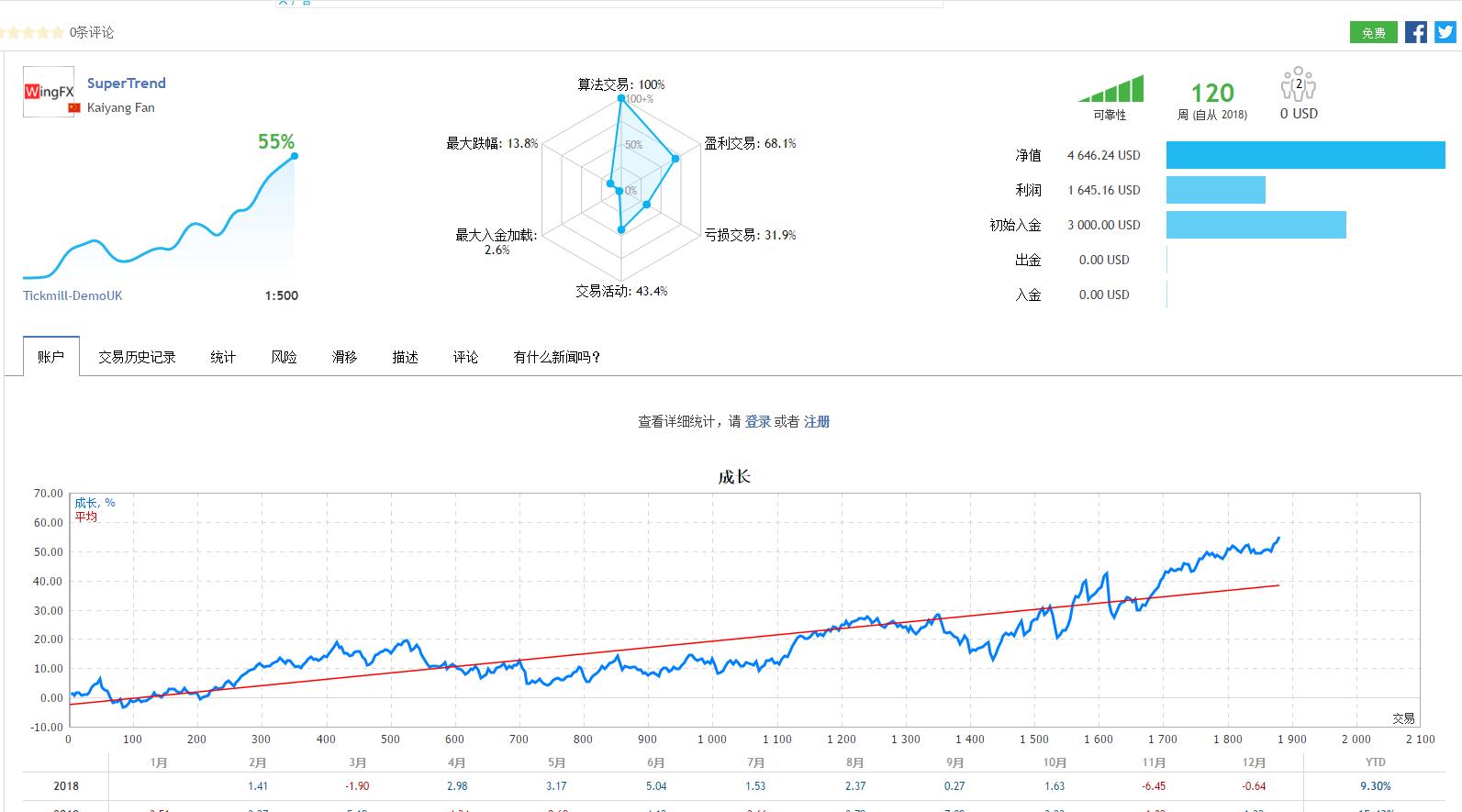
Task: Open the 有什么新闻吗? tab
Action: pyautogui.click(x=557, y=357)
